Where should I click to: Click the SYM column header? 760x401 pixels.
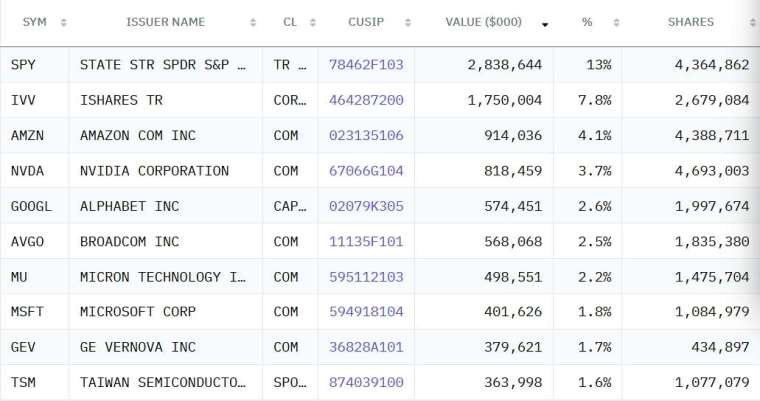pos(34,22)
